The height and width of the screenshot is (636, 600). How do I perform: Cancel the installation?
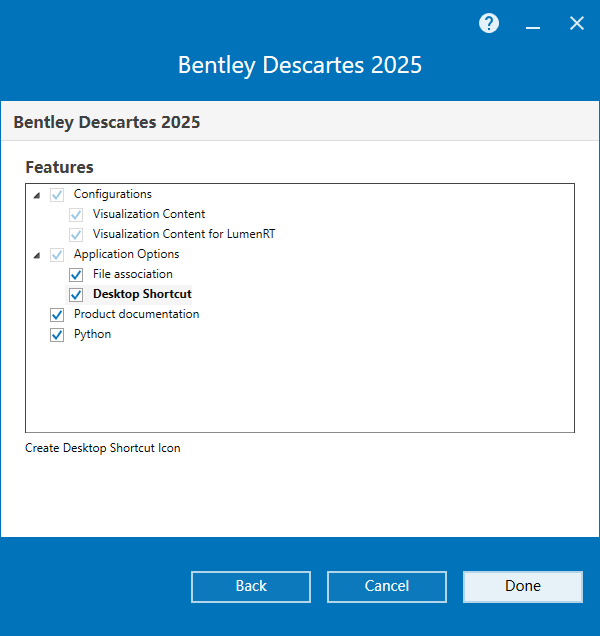(387, 587)
